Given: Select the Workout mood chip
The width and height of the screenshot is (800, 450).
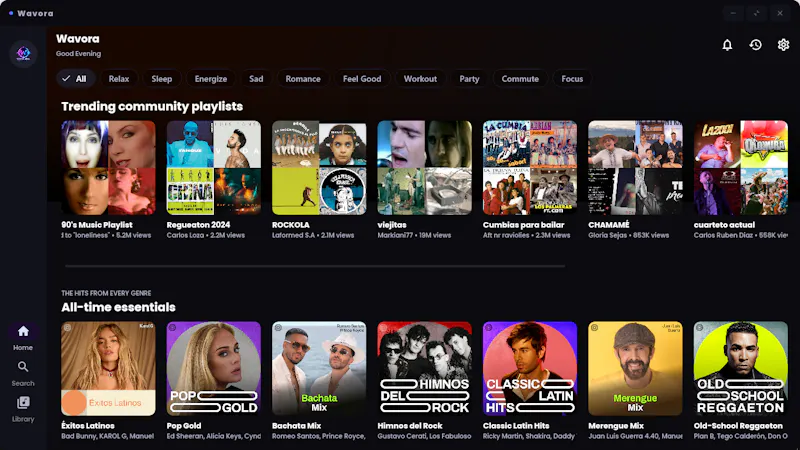Looking at the screenshot, I should pyautogui.click(x=420, y=79).
